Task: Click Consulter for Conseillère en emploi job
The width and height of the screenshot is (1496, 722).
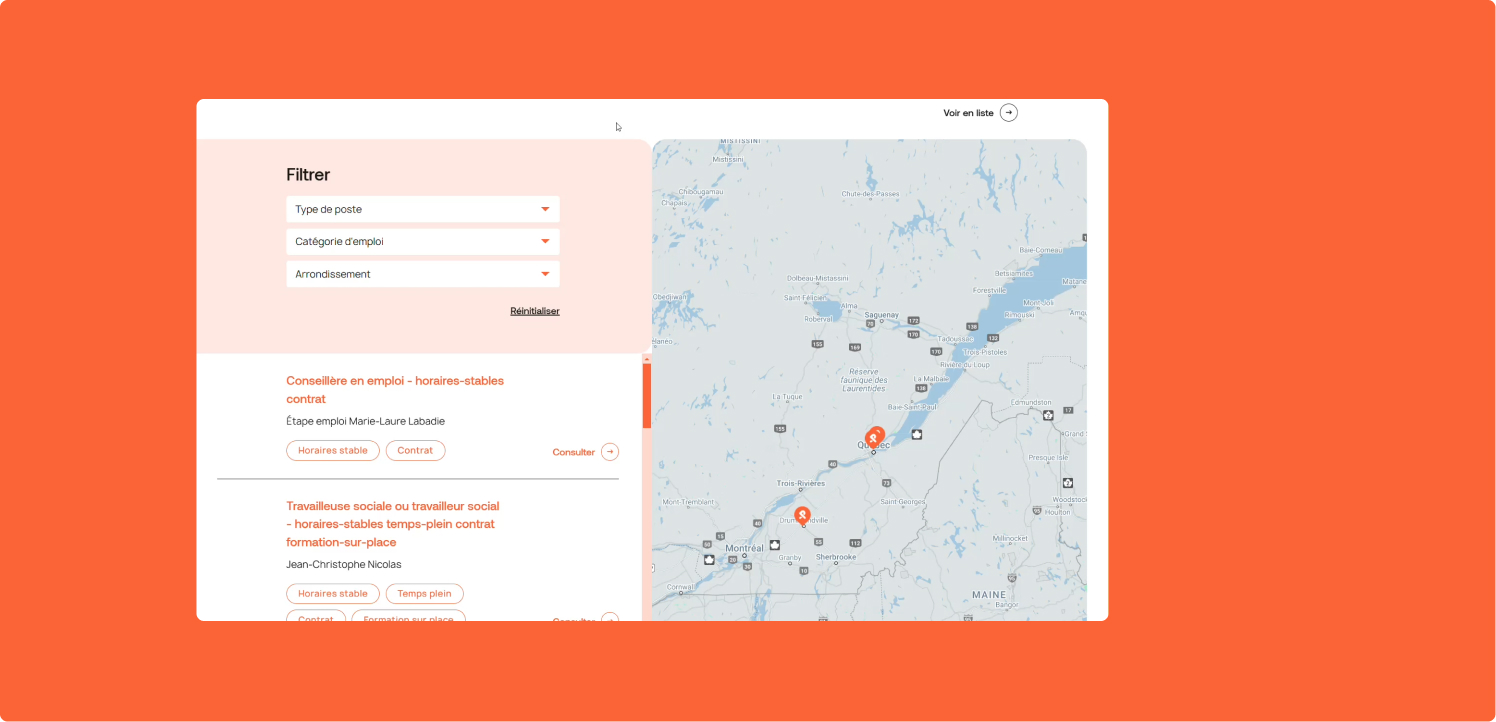Action: coord(574,452)
